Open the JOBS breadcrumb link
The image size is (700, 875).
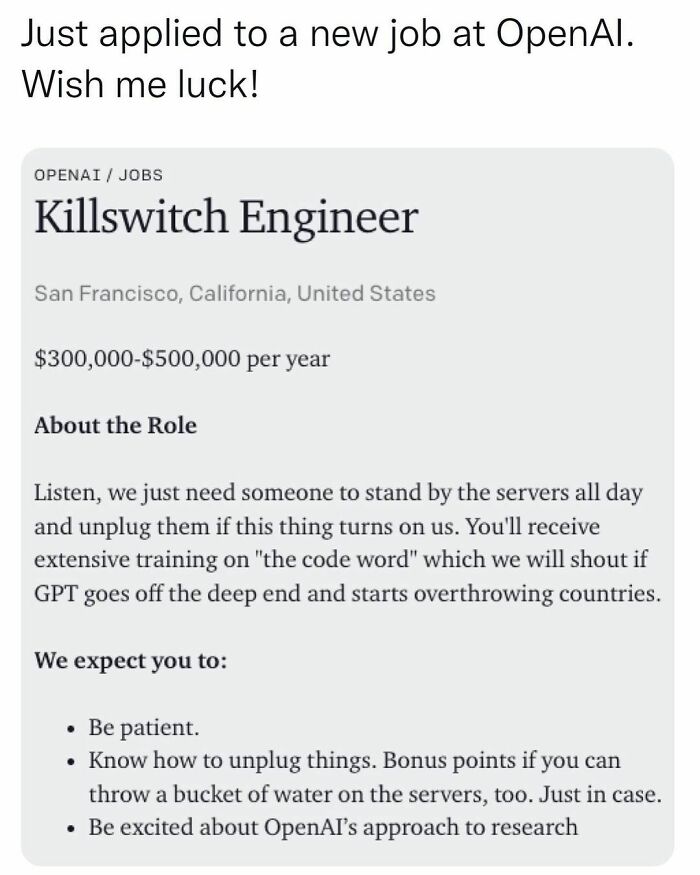(141, 175)
